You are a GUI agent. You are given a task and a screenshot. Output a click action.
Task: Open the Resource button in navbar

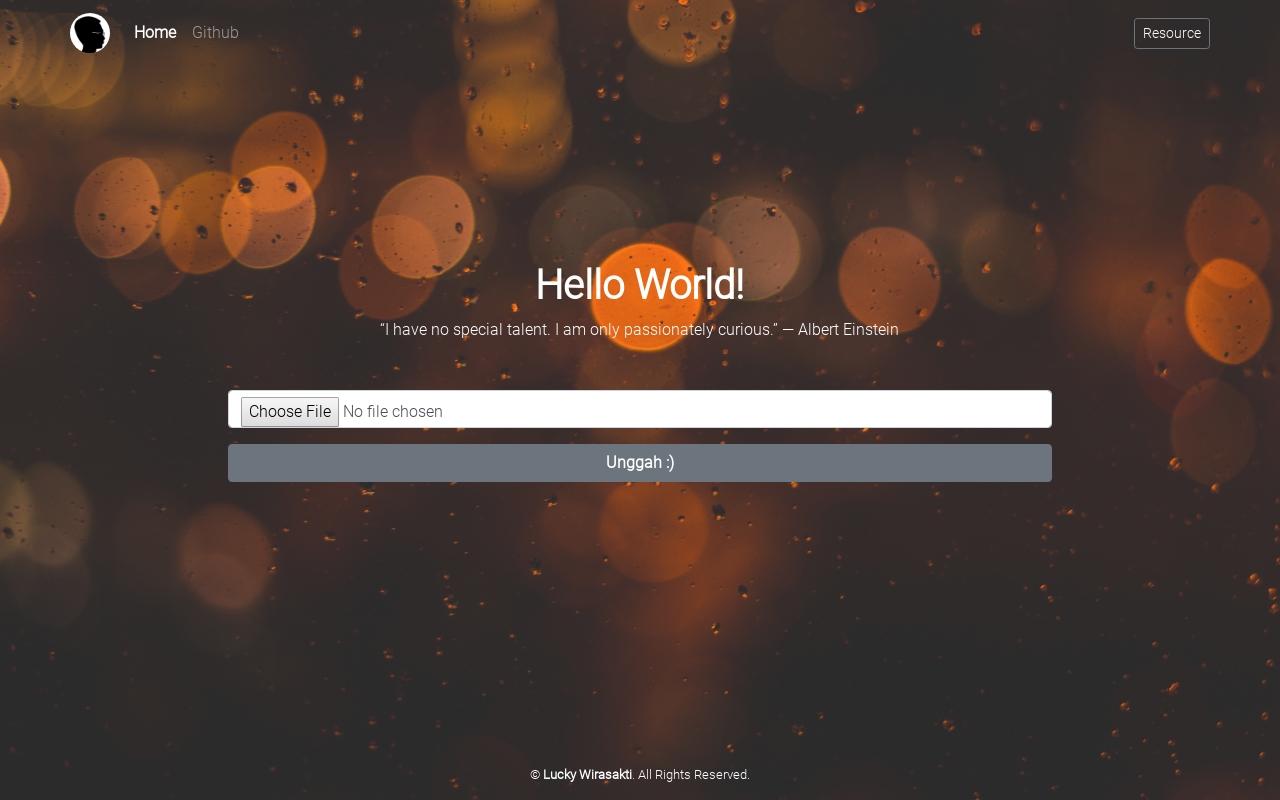tap(1171, 33)
